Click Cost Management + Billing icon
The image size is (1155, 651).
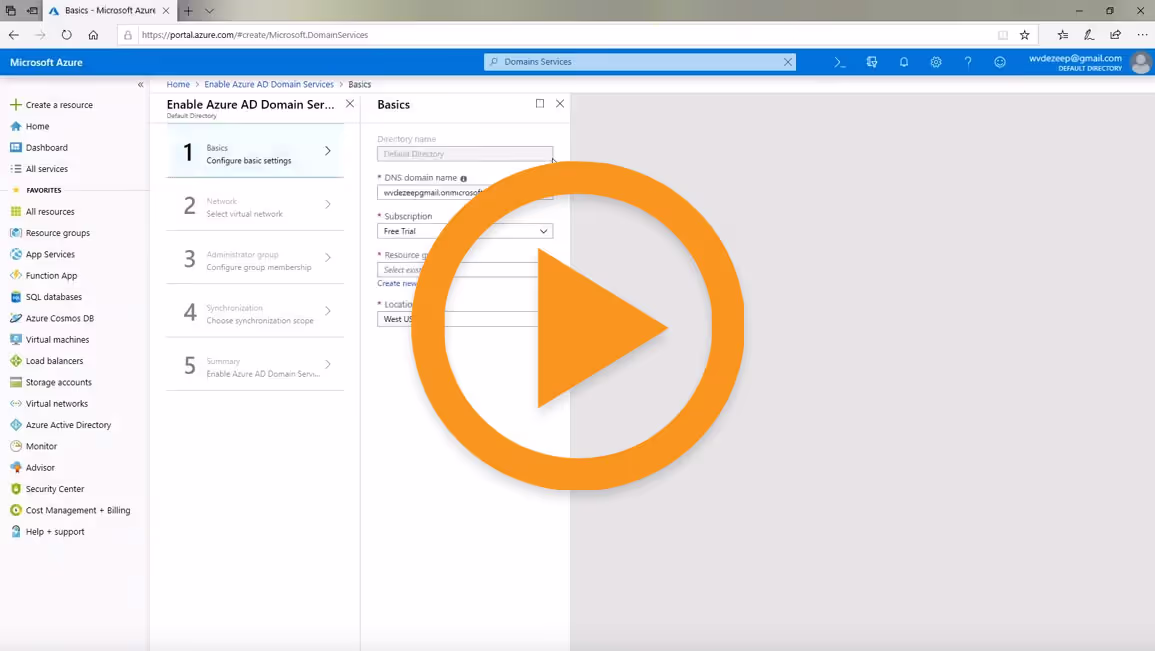[15, 510]
